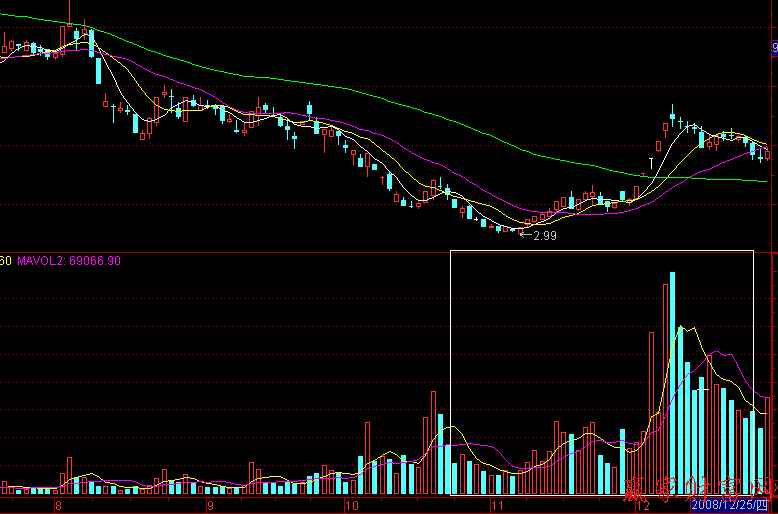Click the 2.99 lowest price label
778x514 pixels.
[x=545, y=235]
